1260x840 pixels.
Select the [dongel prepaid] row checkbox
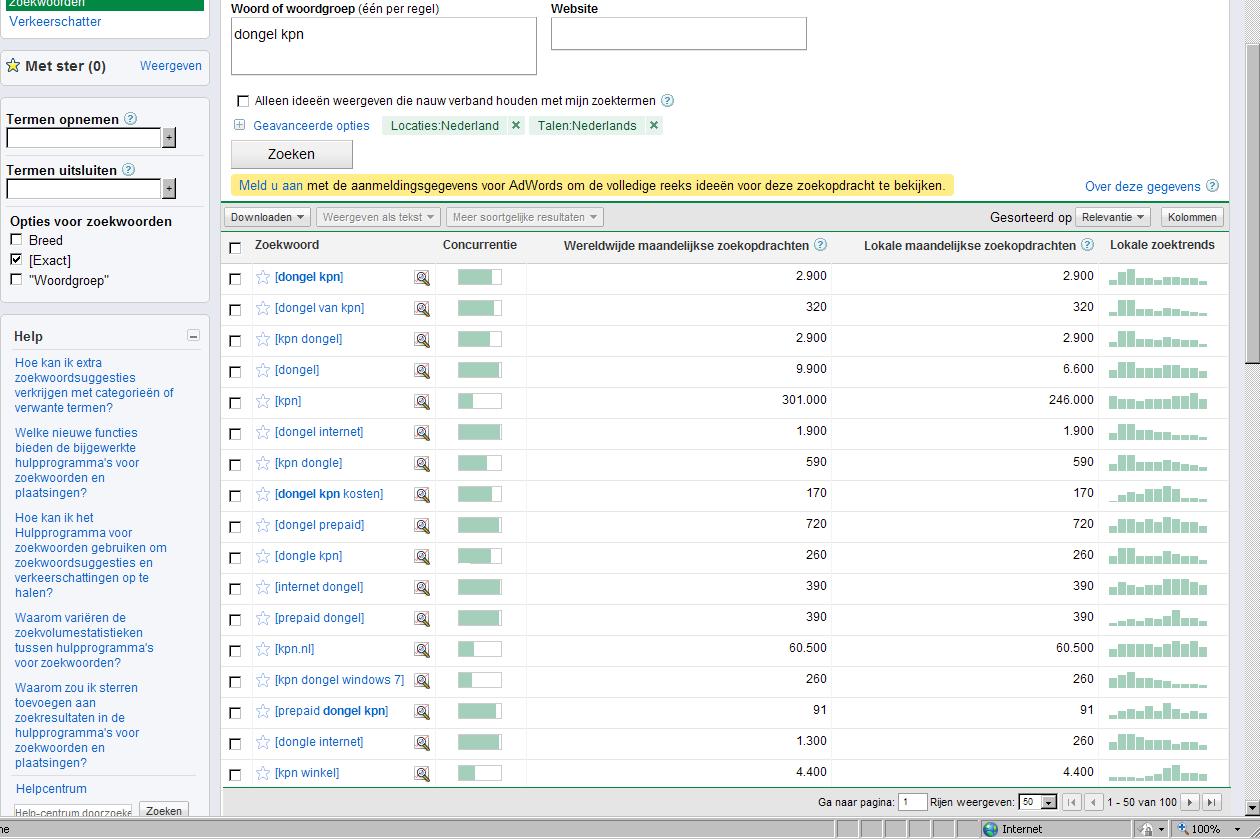[235, 527]
